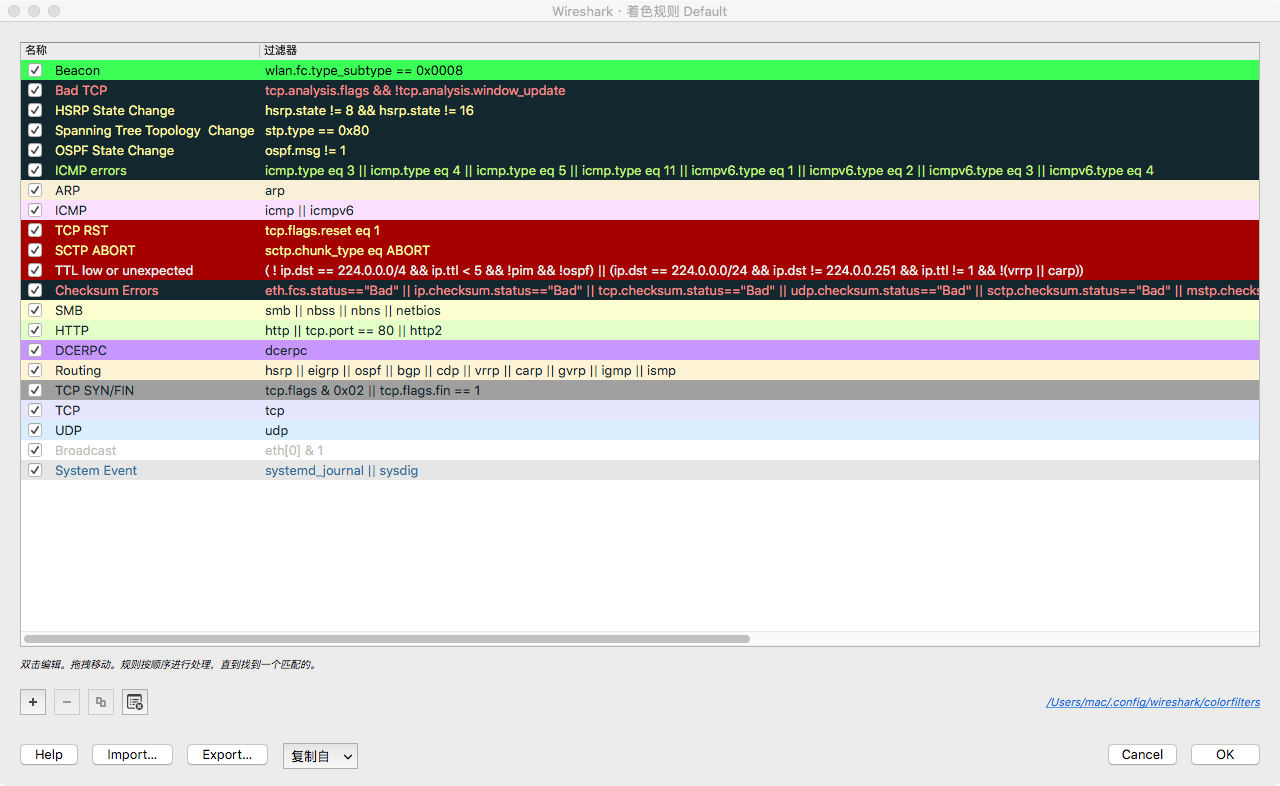Select the HSRP State Change rule name
The width and height of the screenshot is (1280, 786).
[115, 111]
